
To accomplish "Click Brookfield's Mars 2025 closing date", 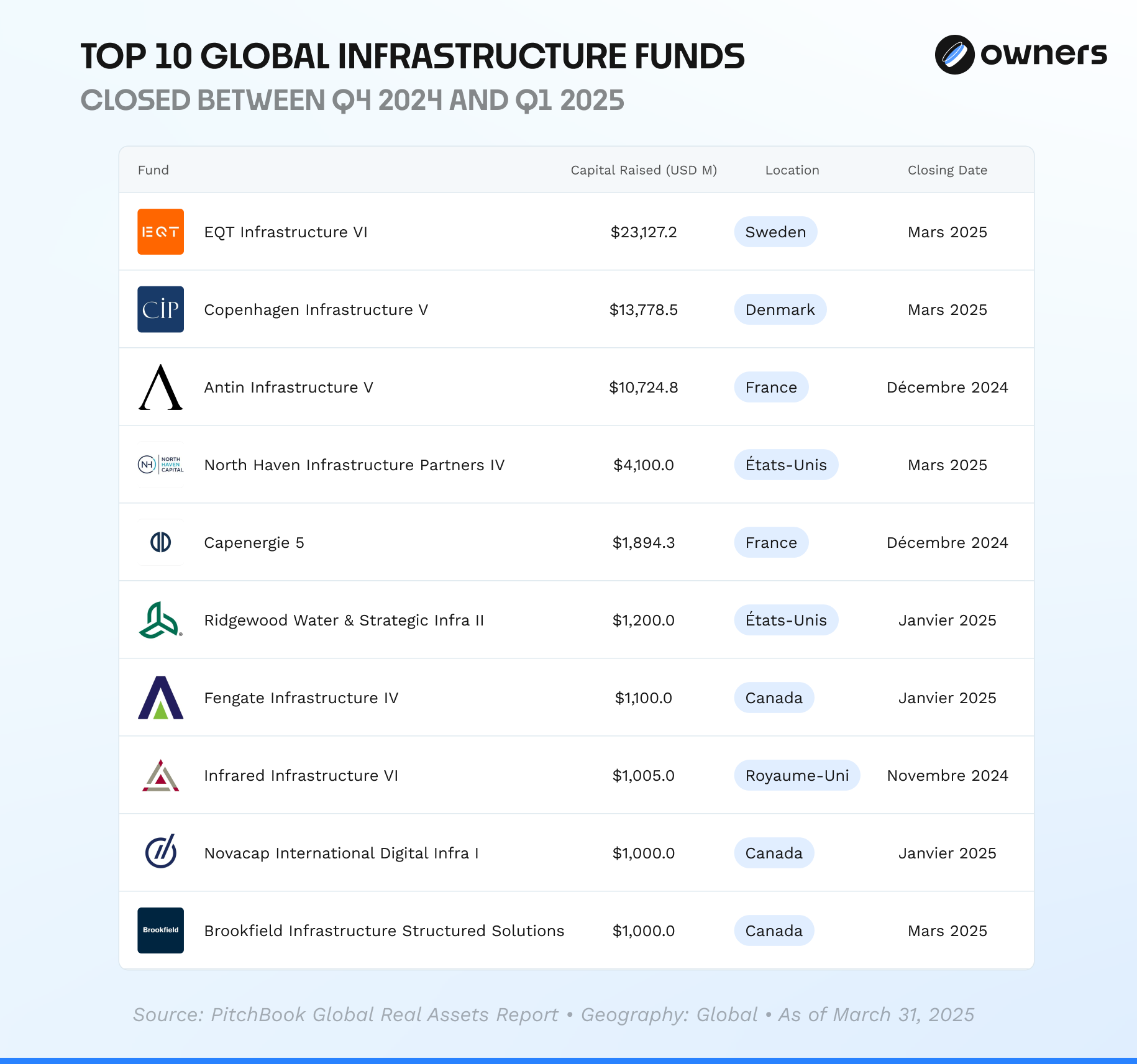I will point(948,930).
